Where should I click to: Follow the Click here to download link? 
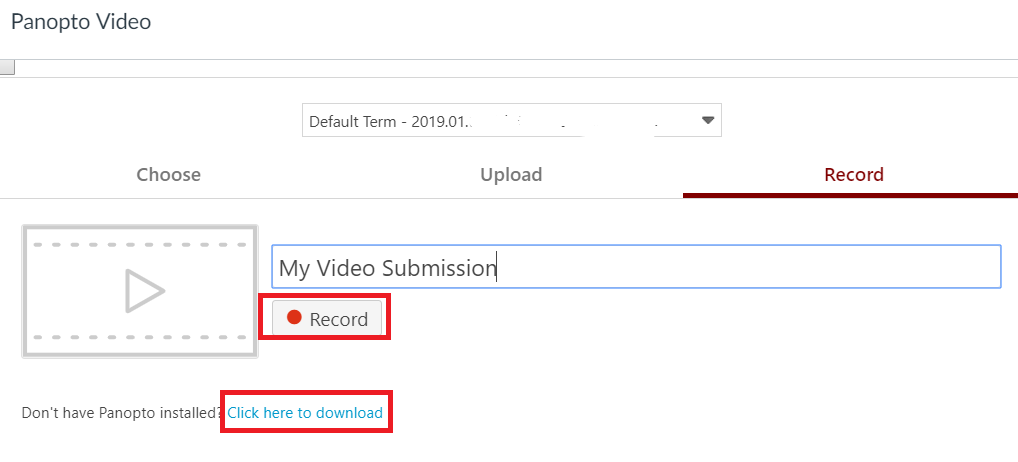(305, 412)
